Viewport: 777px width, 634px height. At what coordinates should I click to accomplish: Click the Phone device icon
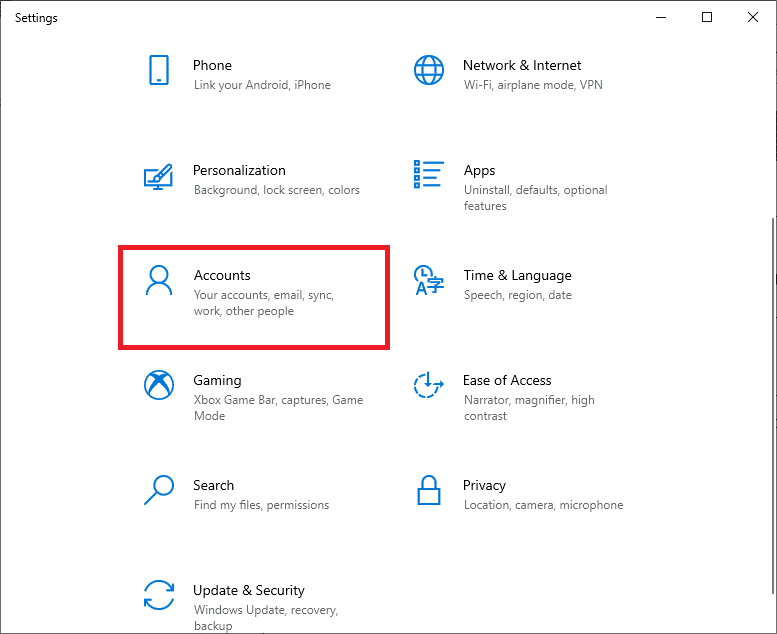(x=158, y=70)
